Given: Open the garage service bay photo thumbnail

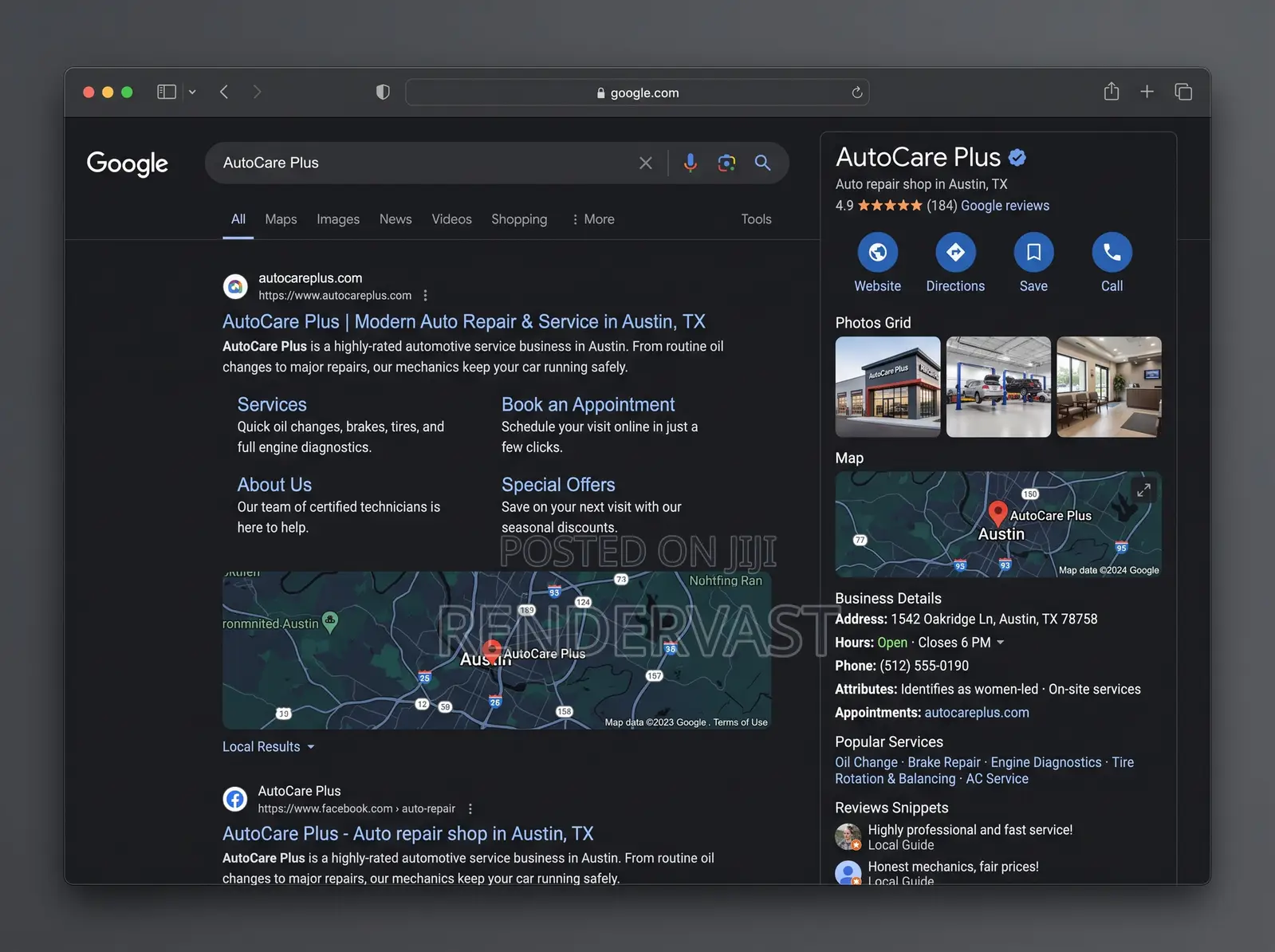Looking at the screenshot, I should pyautogui.click(x=998, y=387).
